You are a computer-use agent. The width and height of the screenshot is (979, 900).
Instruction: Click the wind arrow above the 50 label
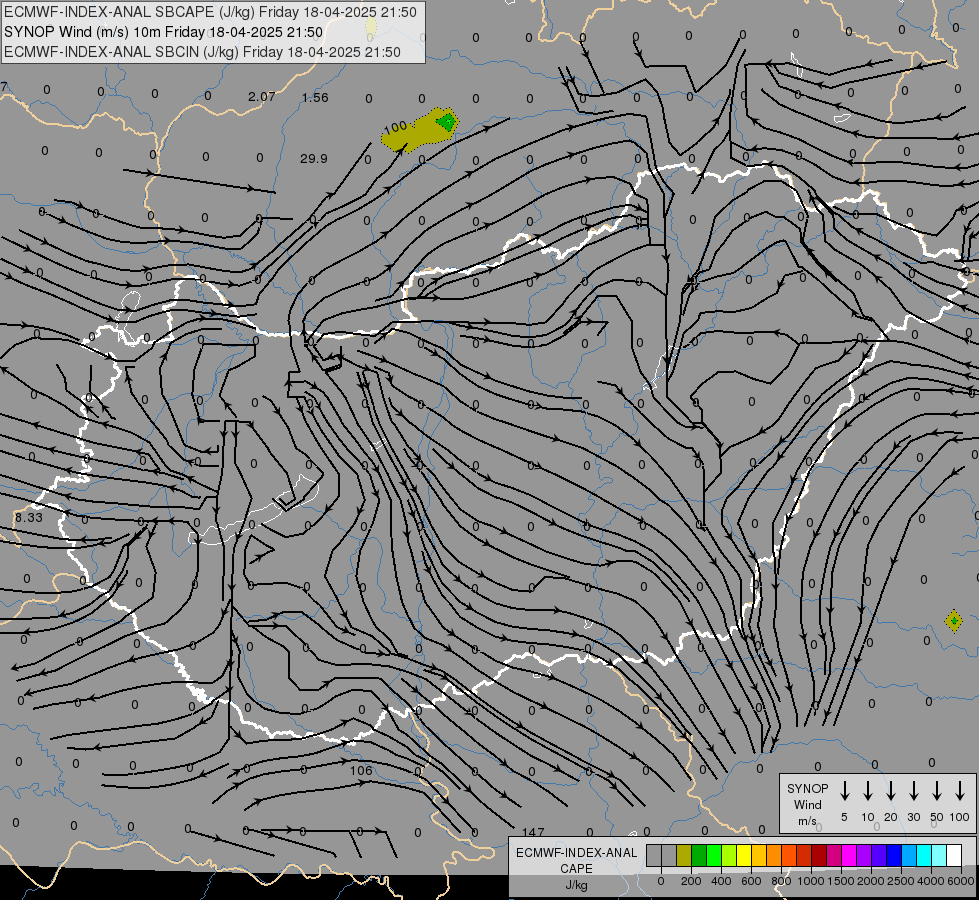point(937,791)
